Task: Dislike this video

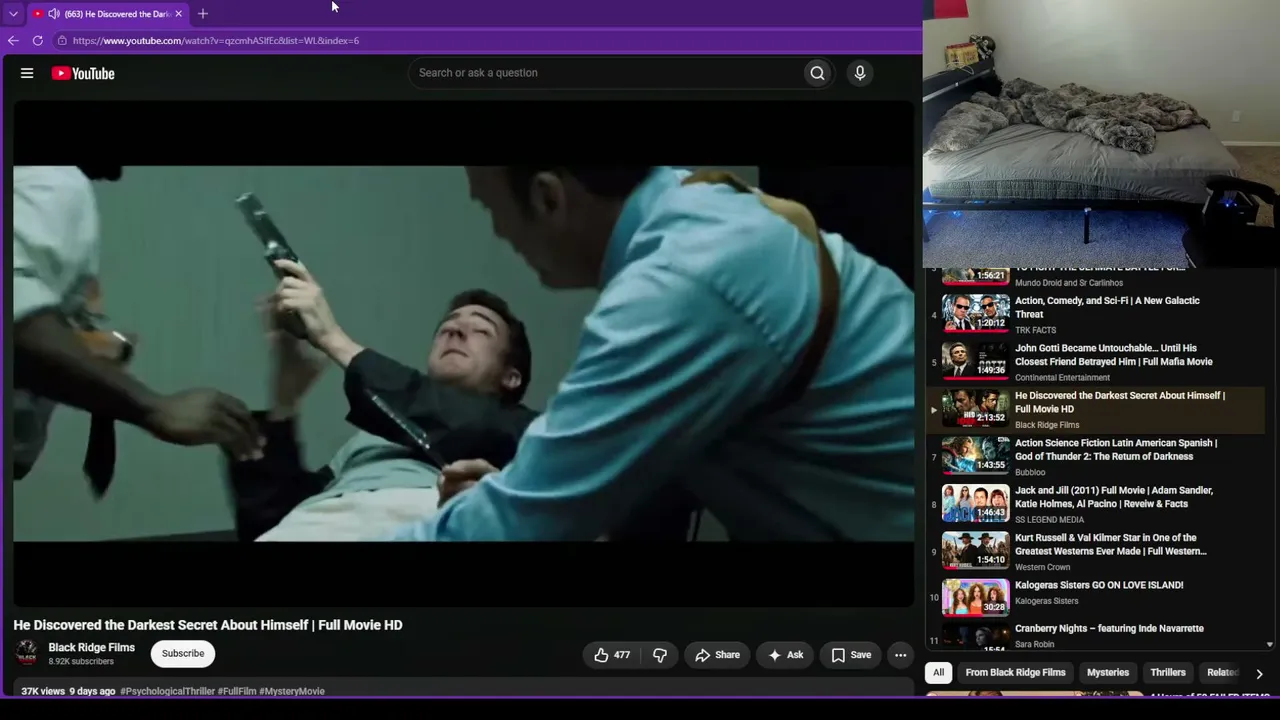Action: 660,655
